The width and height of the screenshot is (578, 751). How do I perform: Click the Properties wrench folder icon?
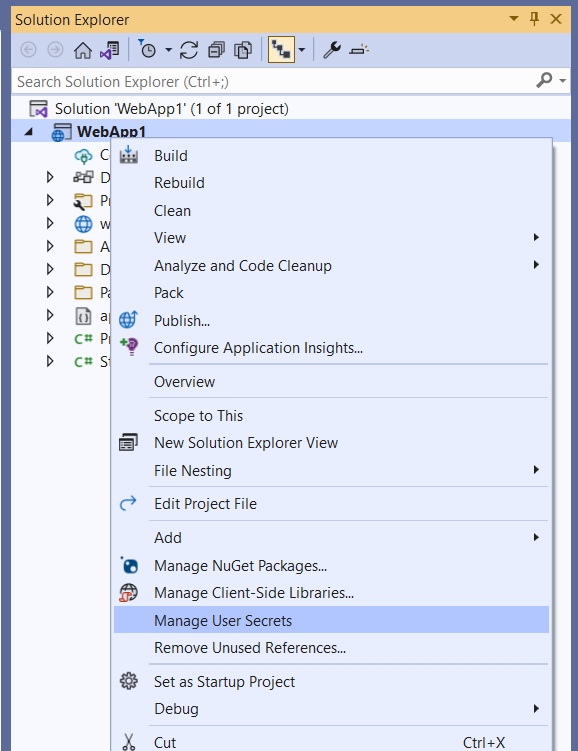click(83, 201)
